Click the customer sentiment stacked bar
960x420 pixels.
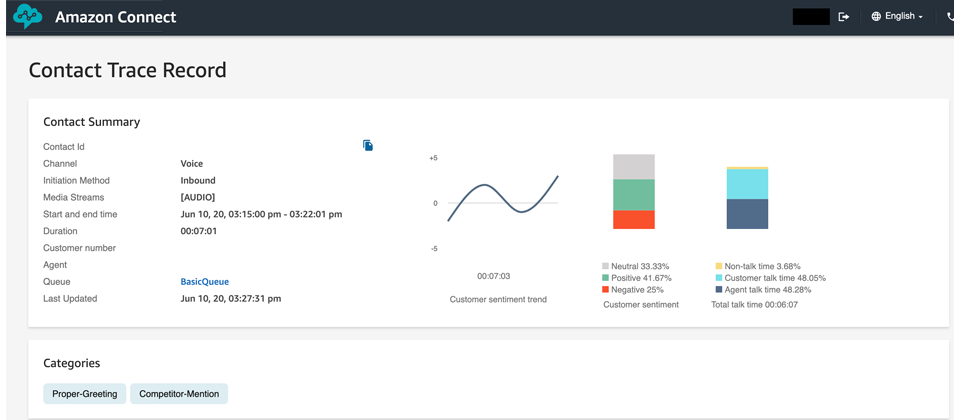tap(634, 192)
